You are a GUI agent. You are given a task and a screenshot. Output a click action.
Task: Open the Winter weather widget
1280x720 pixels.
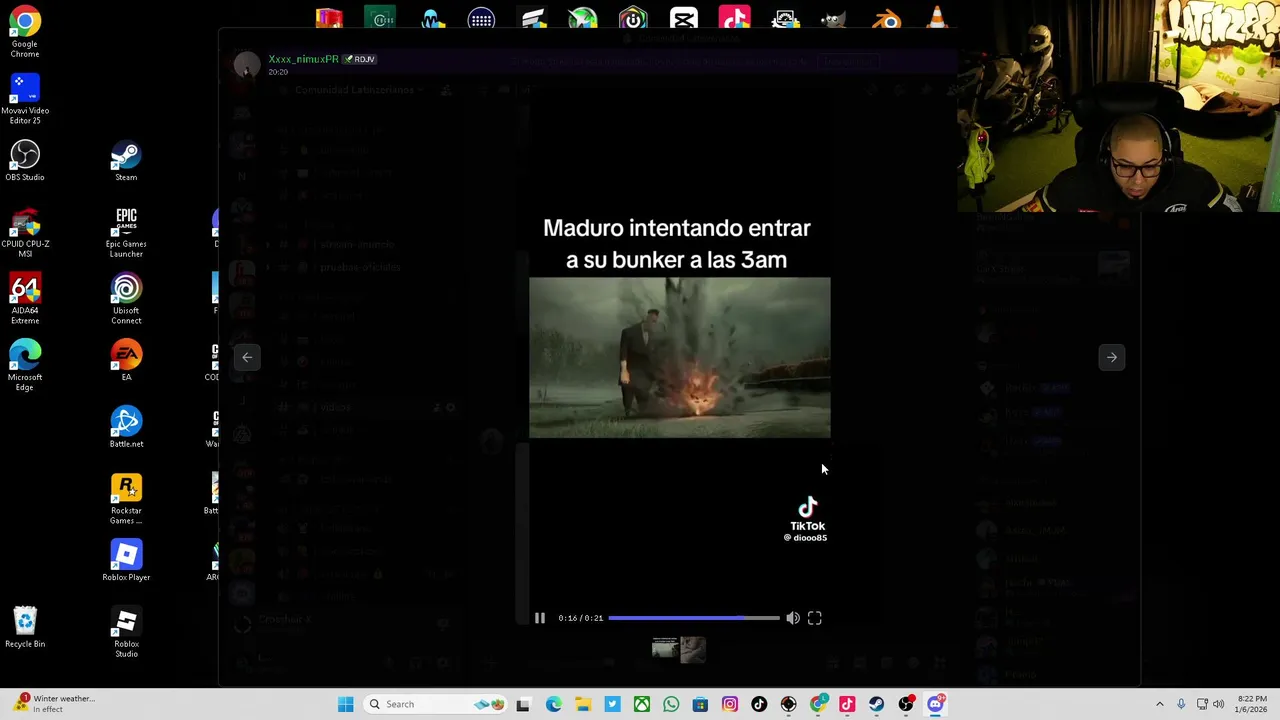(52, 704)
